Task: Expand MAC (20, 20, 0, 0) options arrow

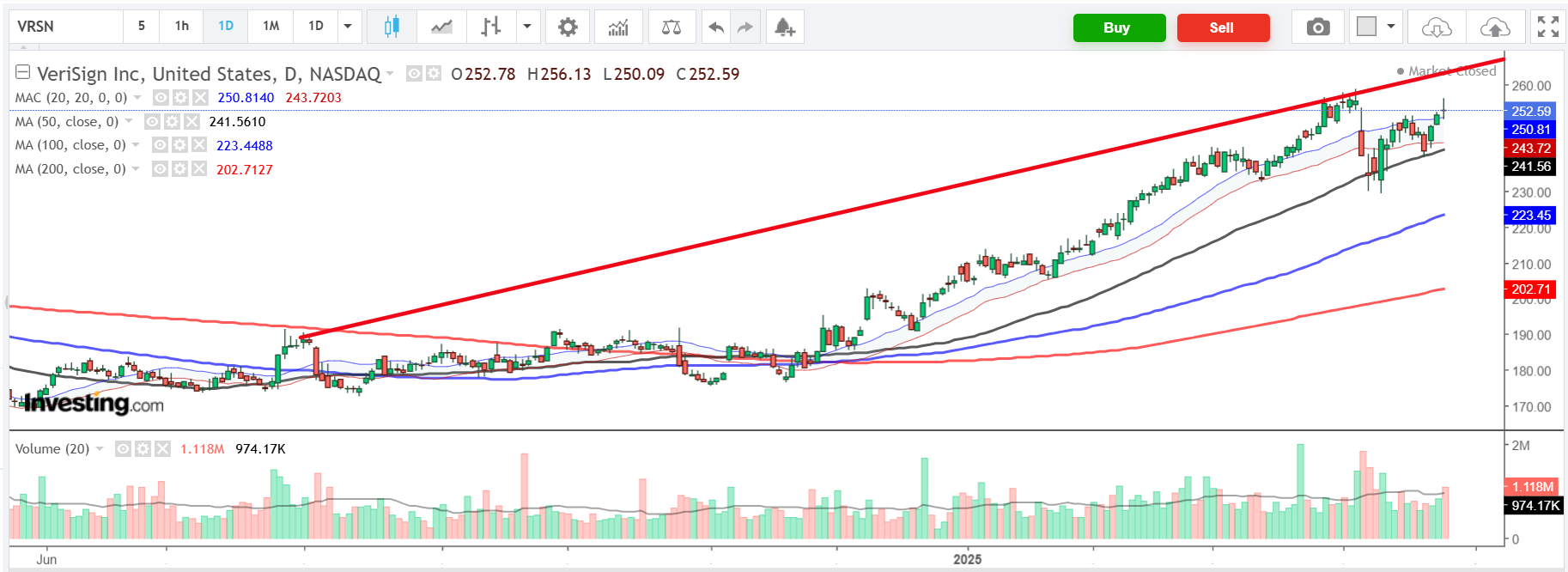Action: pos(137,98)
